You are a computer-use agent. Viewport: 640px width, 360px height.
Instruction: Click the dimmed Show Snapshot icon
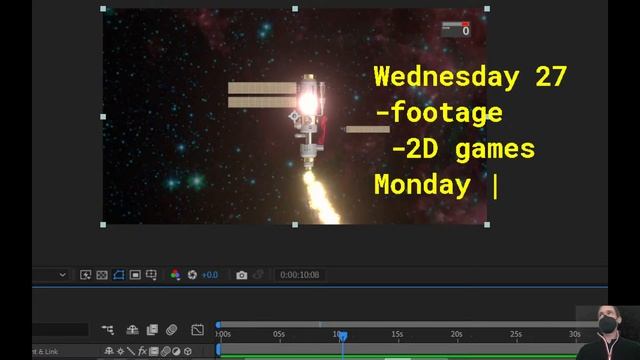point(258,275)
